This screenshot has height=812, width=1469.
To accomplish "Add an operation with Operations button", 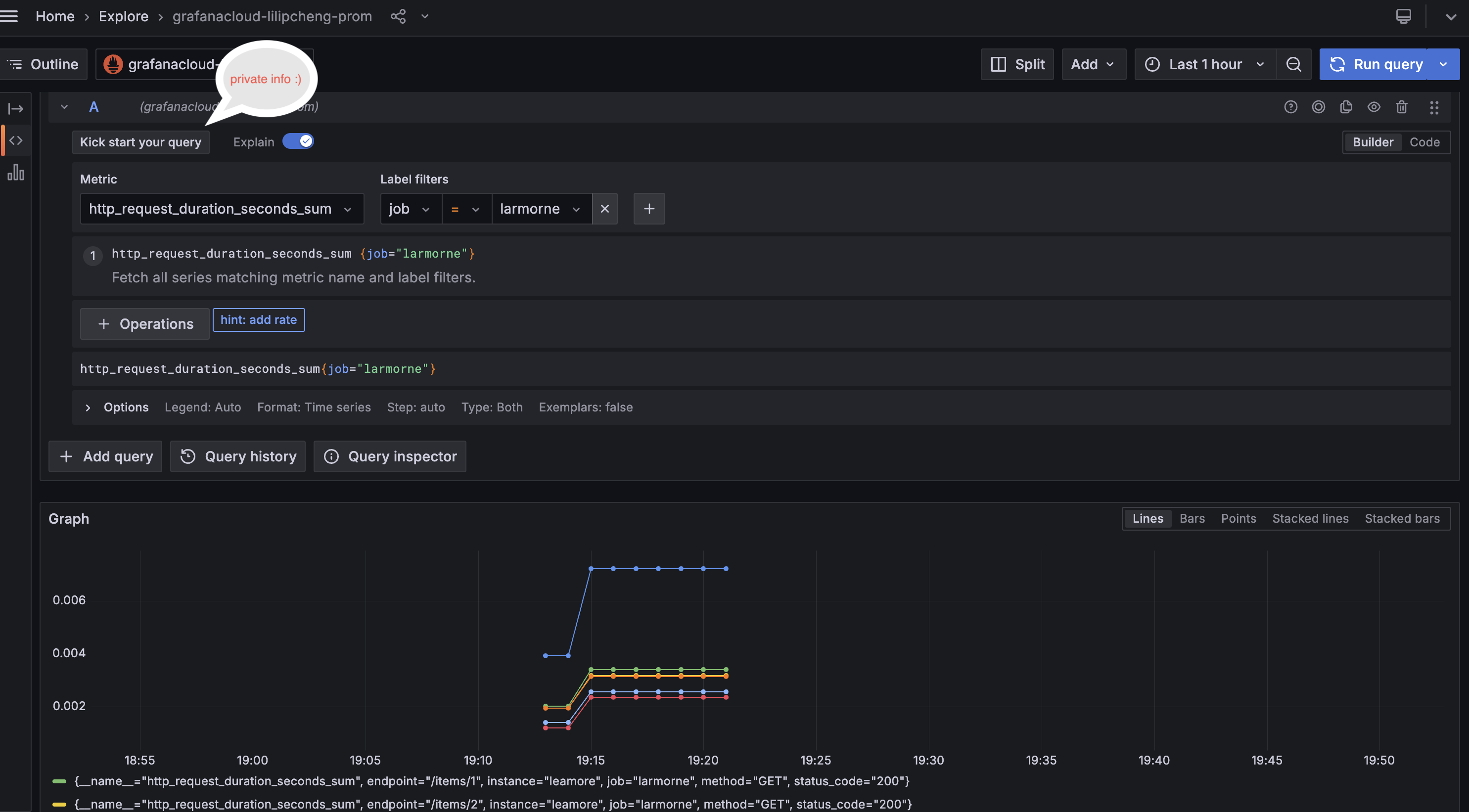I will 145,324.
